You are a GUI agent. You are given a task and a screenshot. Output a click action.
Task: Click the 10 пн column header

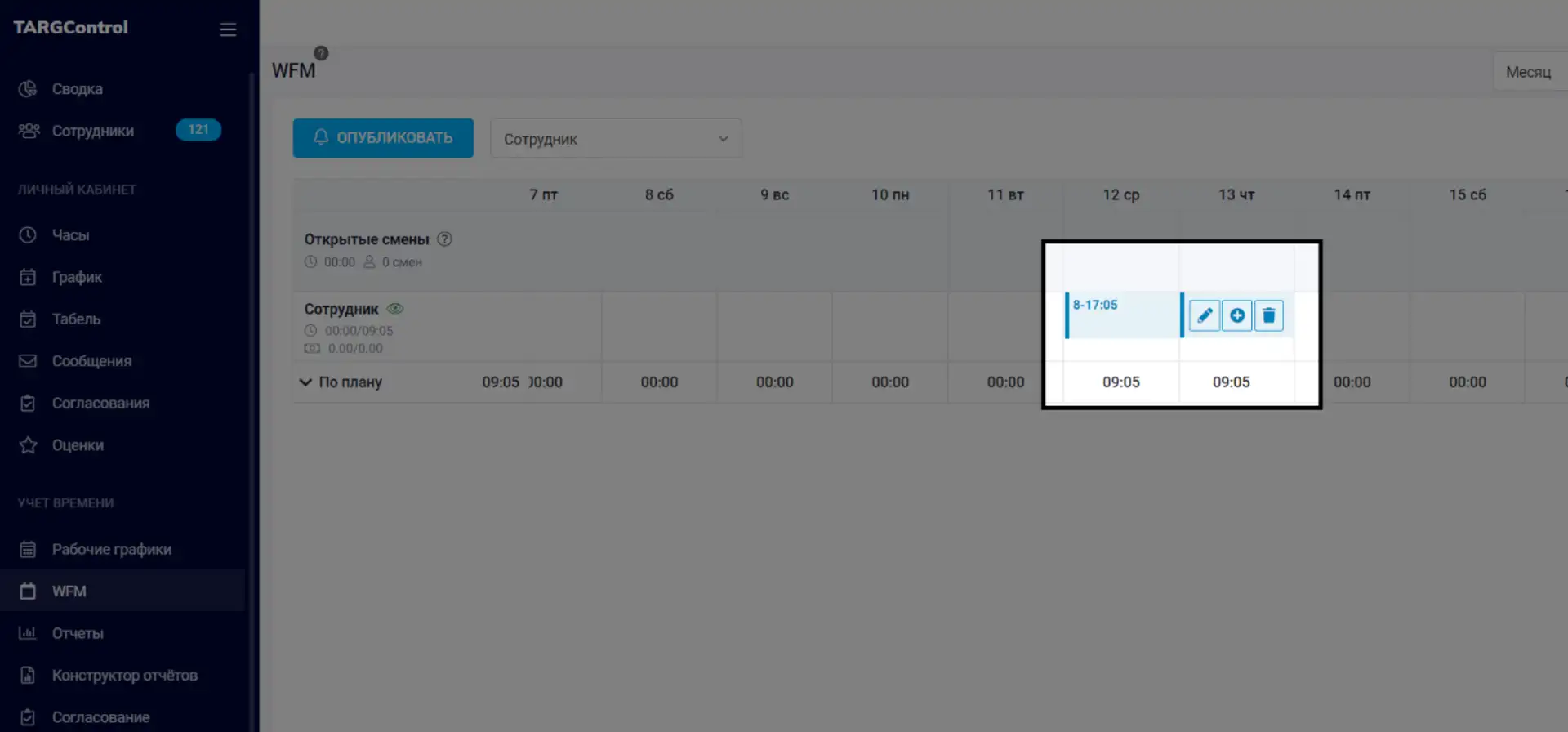(x=890, y=194)
